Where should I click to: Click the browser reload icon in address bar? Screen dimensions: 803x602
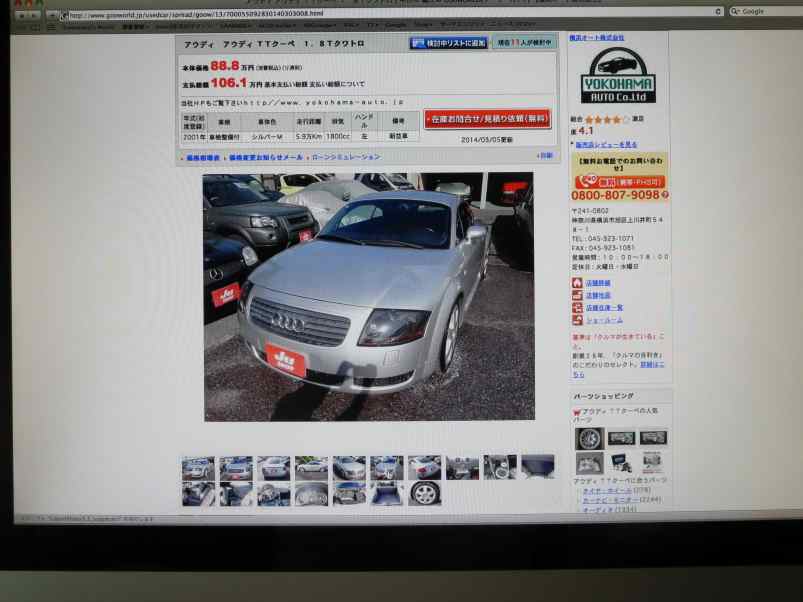[718, 12]
